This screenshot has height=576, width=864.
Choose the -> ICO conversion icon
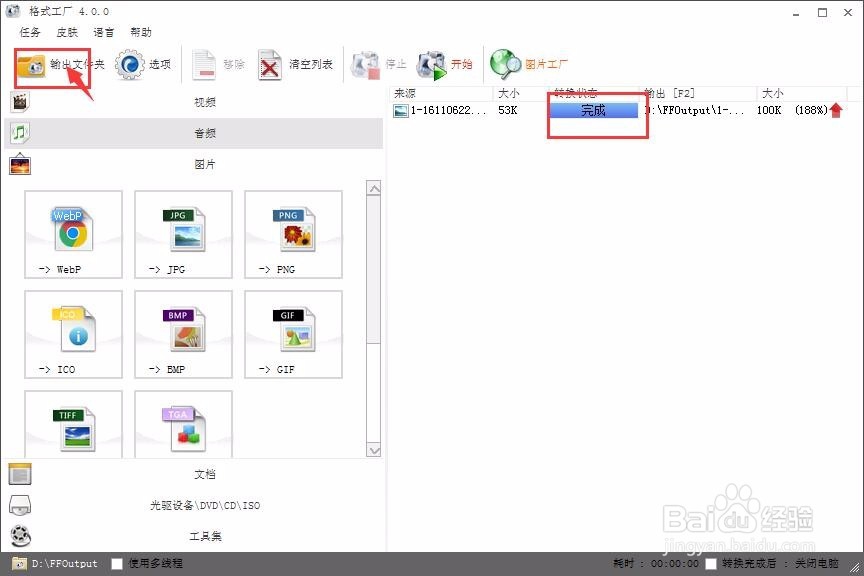point(73,334)
